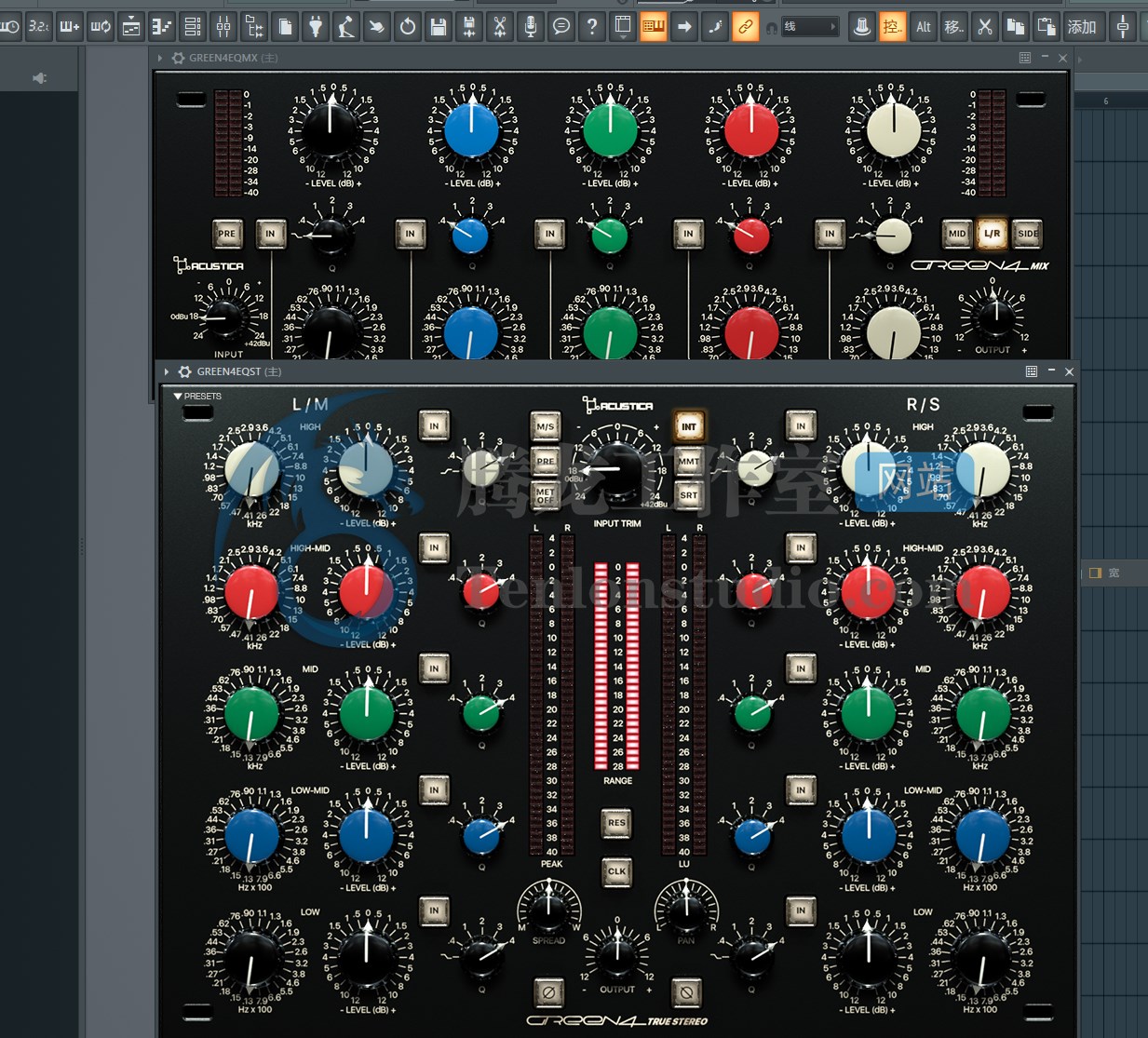
Task: Click the 控 toolbar button
Action: pos(893,27)
